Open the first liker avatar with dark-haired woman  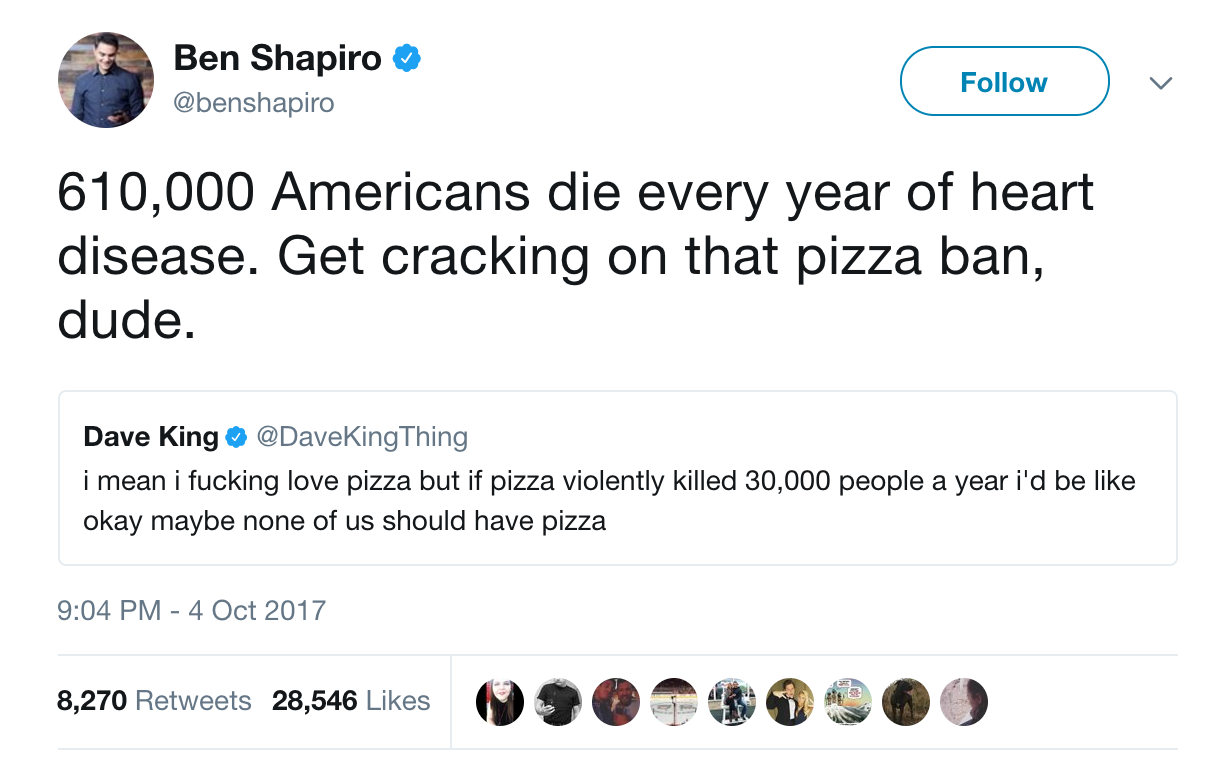[500, 701]
